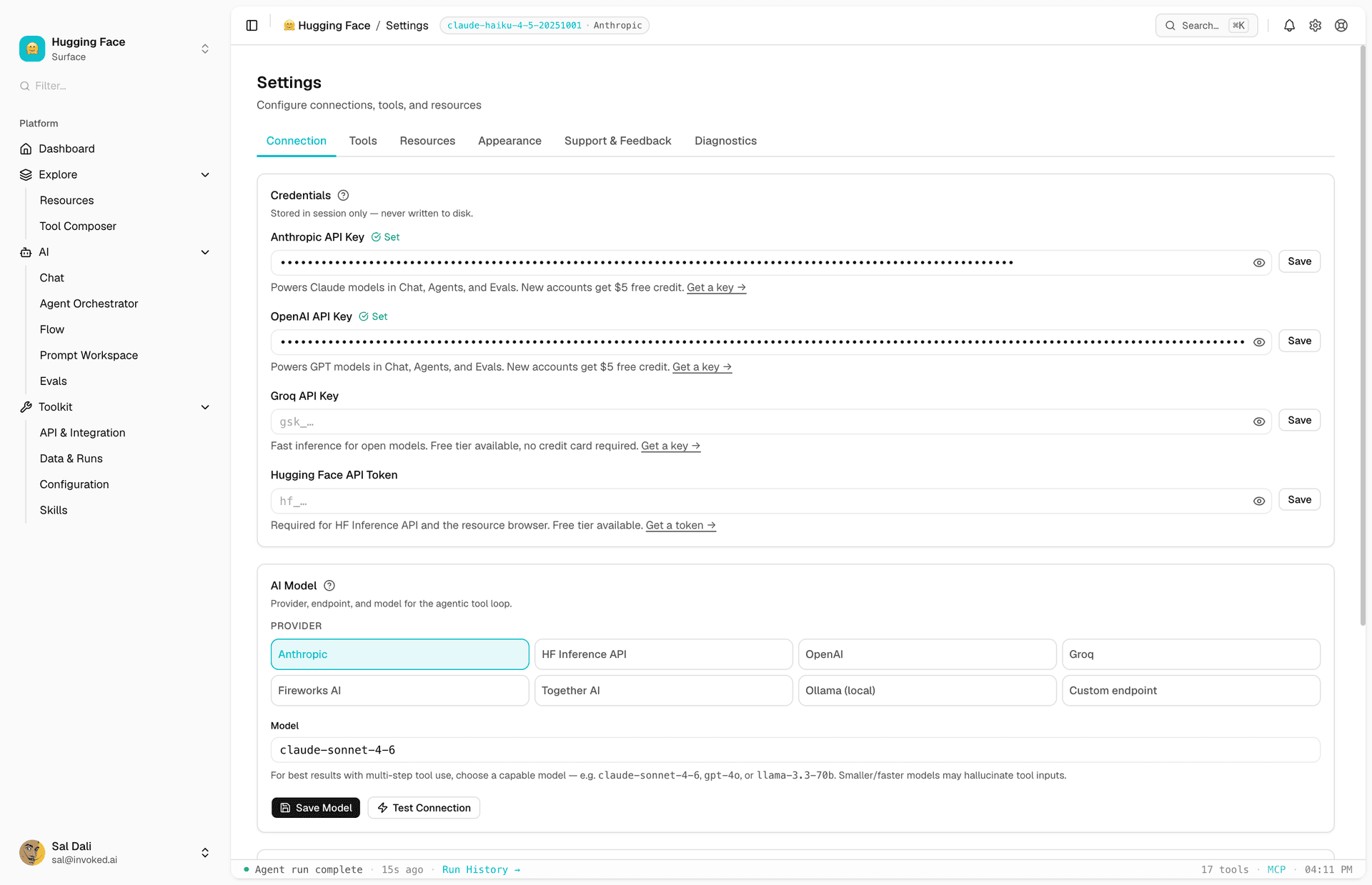Select Custom endpoint provider
The height and width of the screenshot is (885, 1372).
[x=1191, y=691]
